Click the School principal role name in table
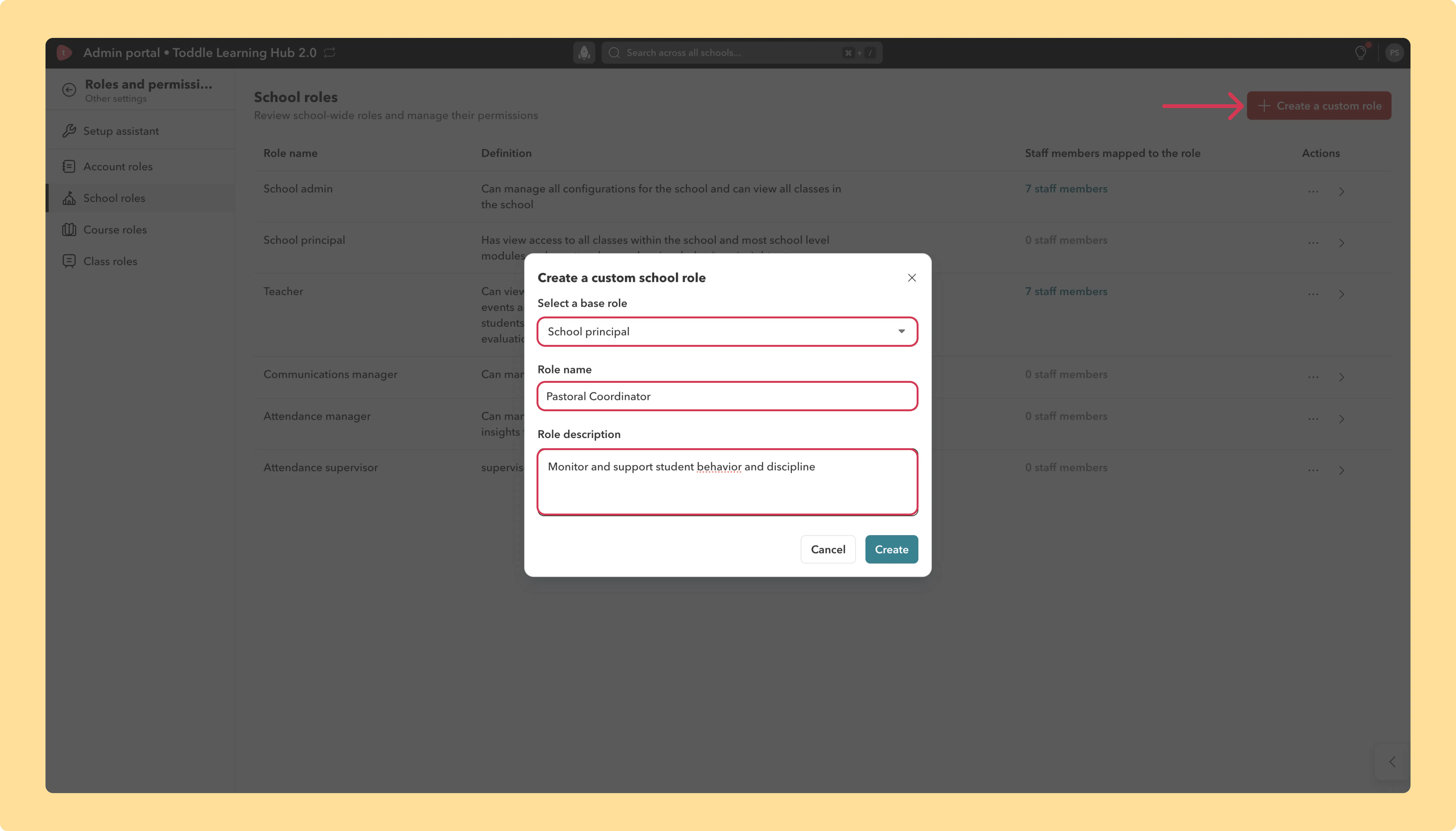 click(x=304, y=240)
